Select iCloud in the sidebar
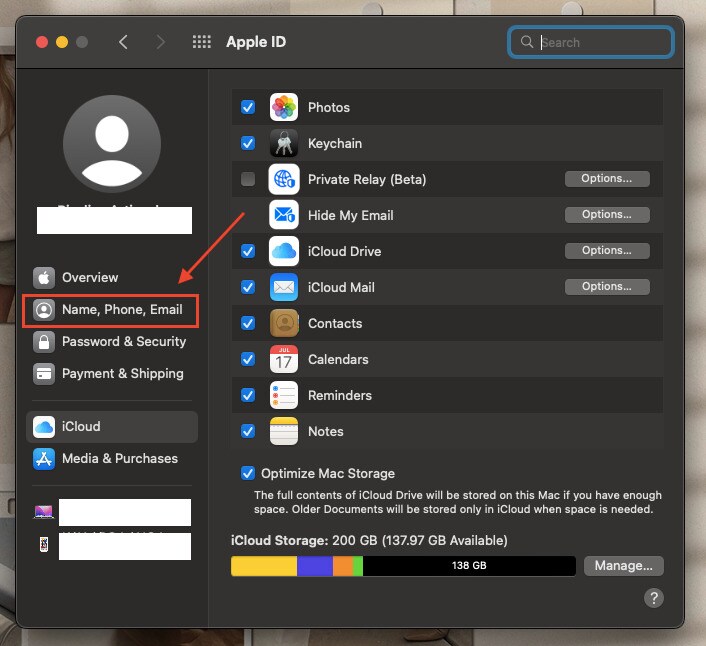The image size is (706, 646). (x=112, y=427)
